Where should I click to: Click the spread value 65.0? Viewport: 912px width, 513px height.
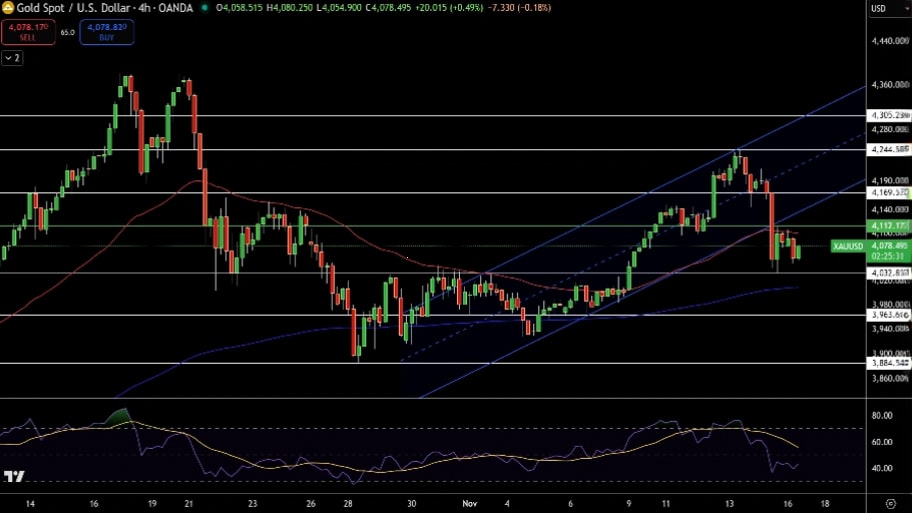(x=67, y=32)
